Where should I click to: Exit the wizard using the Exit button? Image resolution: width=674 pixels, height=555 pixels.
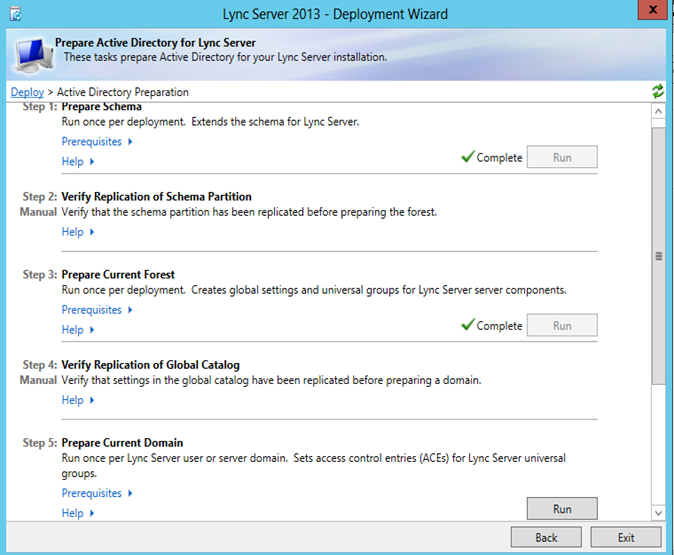click(625, 537)
